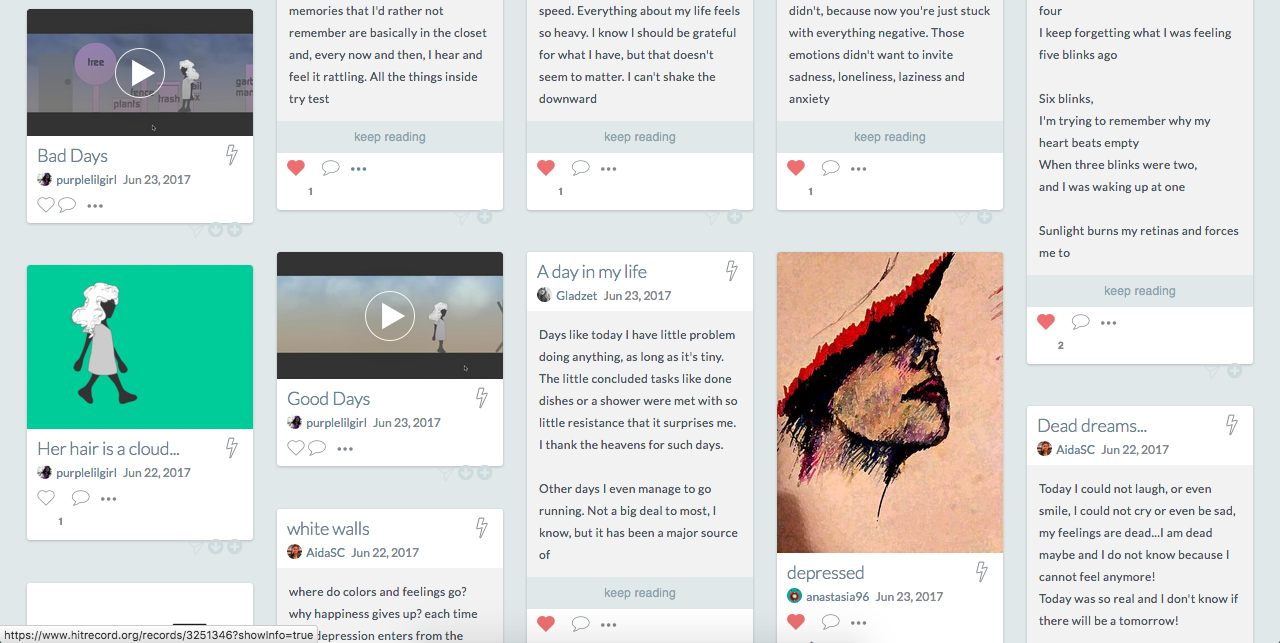
Task: Play the Good Days video
Action: (x=389, y=316)
